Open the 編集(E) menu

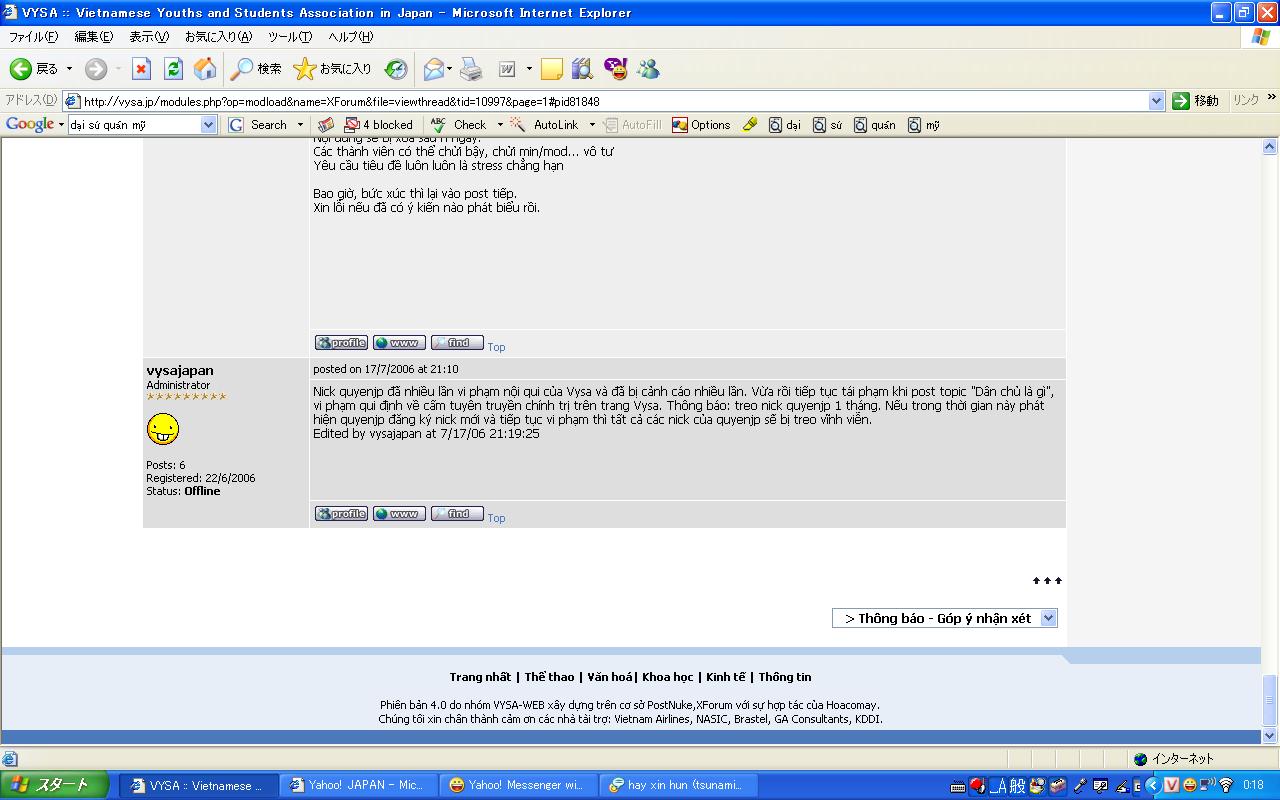(94, 37)
